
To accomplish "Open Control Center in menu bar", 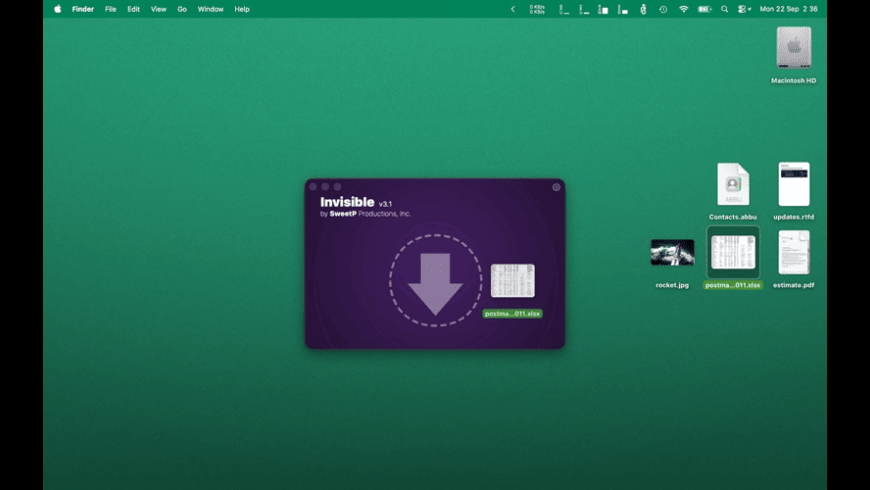I will [x=744, y=9].
